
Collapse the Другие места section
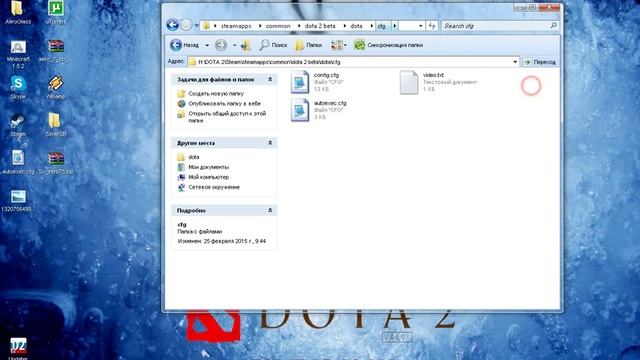pyautogui.click(x=270, y=143)
